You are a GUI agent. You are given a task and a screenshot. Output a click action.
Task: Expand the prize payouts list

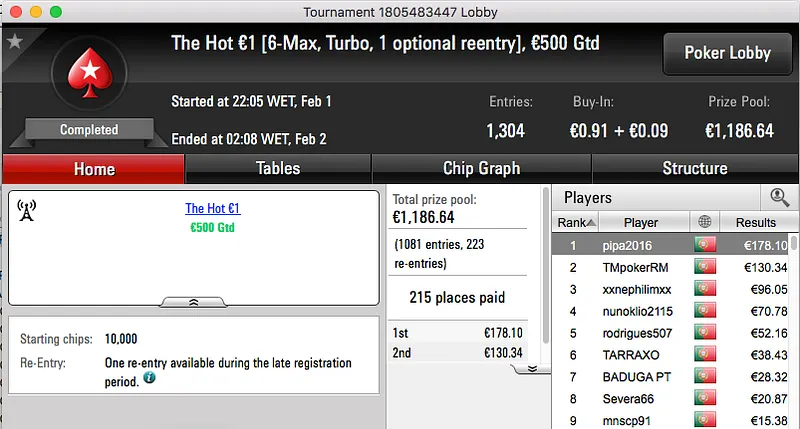532,368
